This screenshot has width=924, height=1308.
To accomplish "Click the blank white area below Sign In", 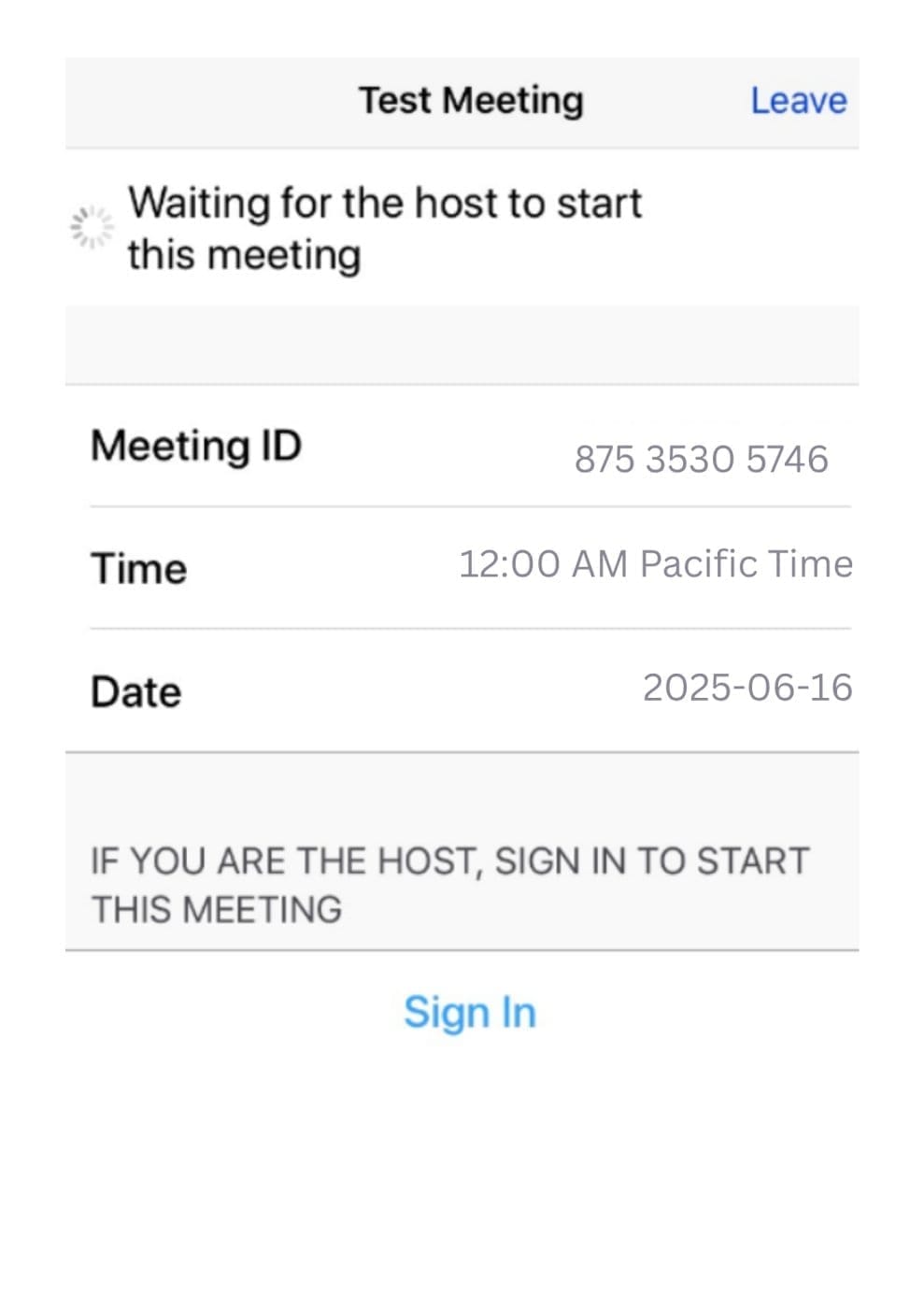I will point(462,1168).
